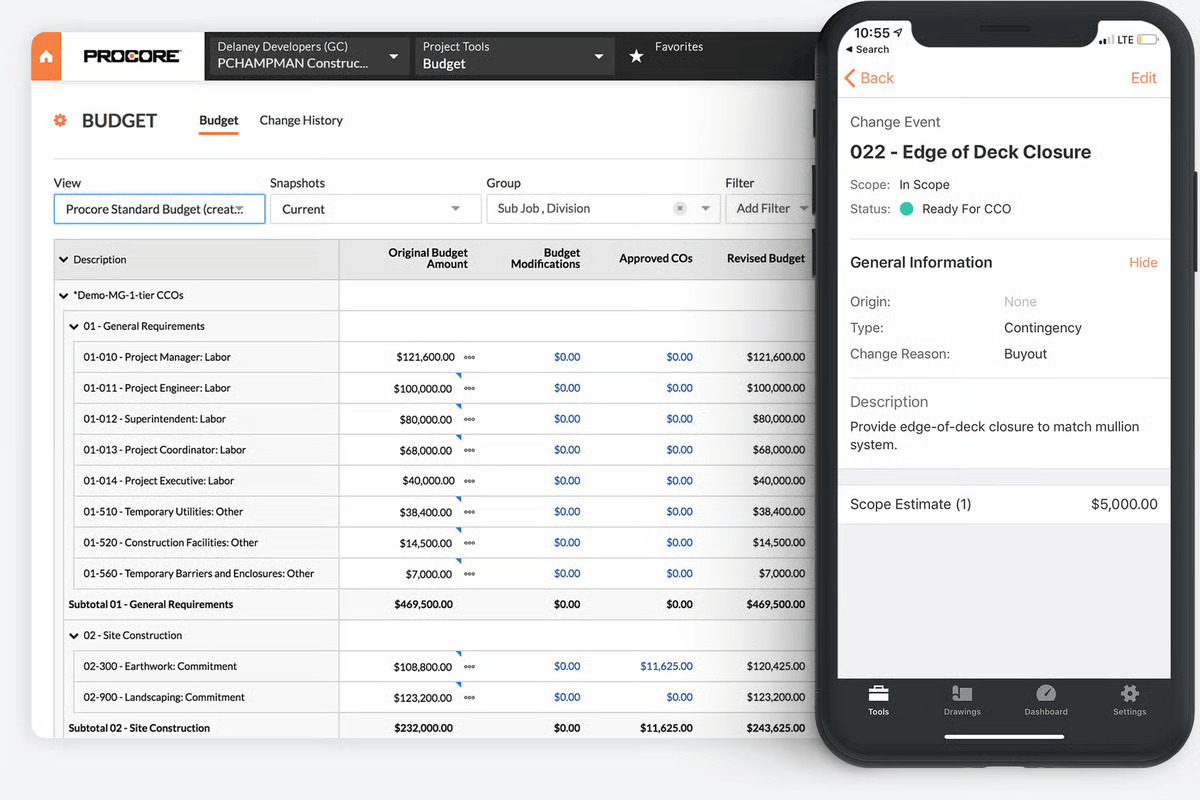The height and width of the screenshot is (800, 1200).
Task: Open the Group dropdown arrow
Action: [x=704, y=208]
